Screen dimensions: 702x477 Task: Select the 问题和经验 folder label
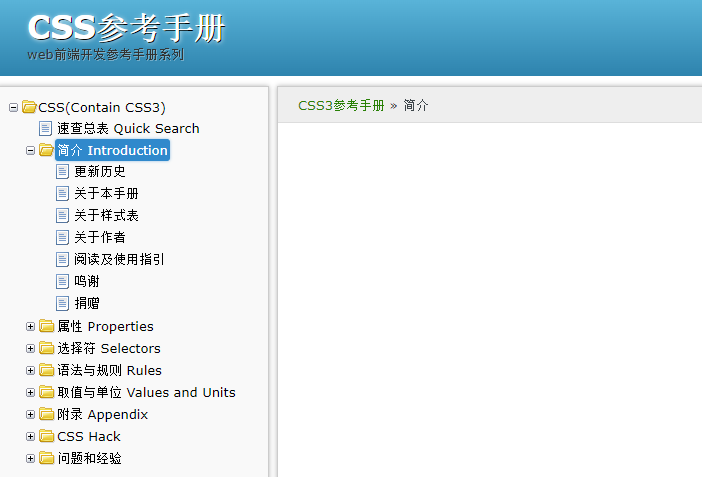pos(89,458)
